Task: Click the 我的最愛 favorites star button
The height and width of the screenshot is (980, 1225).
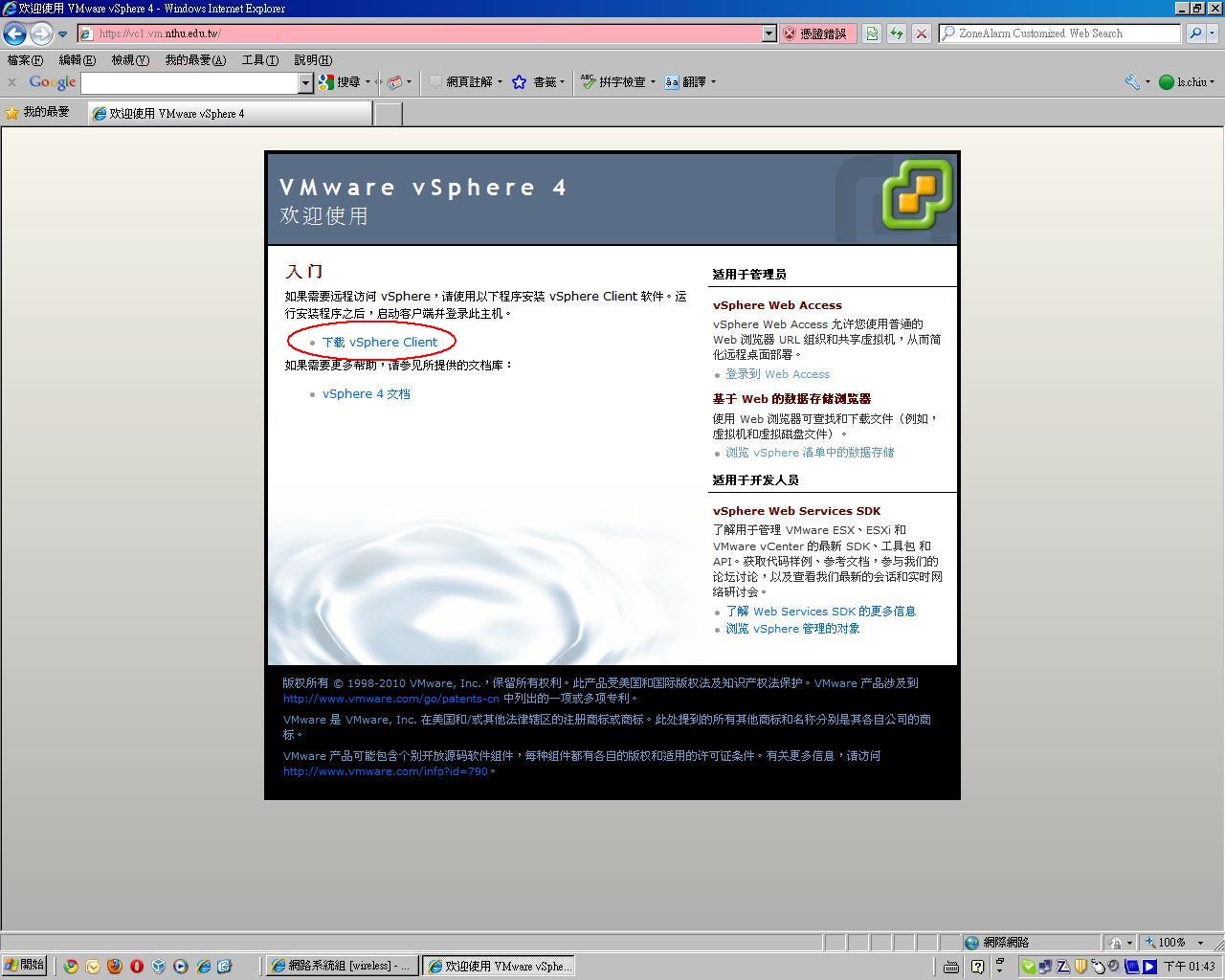Action: (36, 113)
